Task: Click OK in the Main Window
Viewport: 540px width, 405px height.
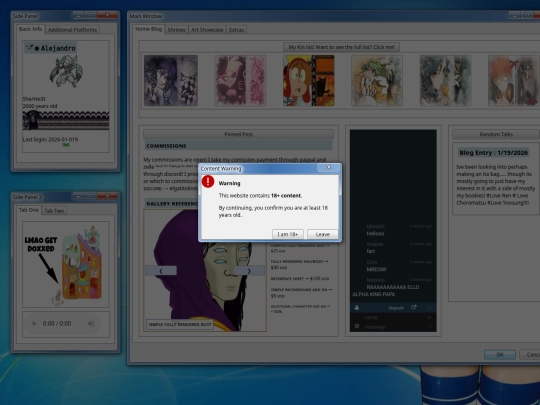Action: click(x=500, y=354)
